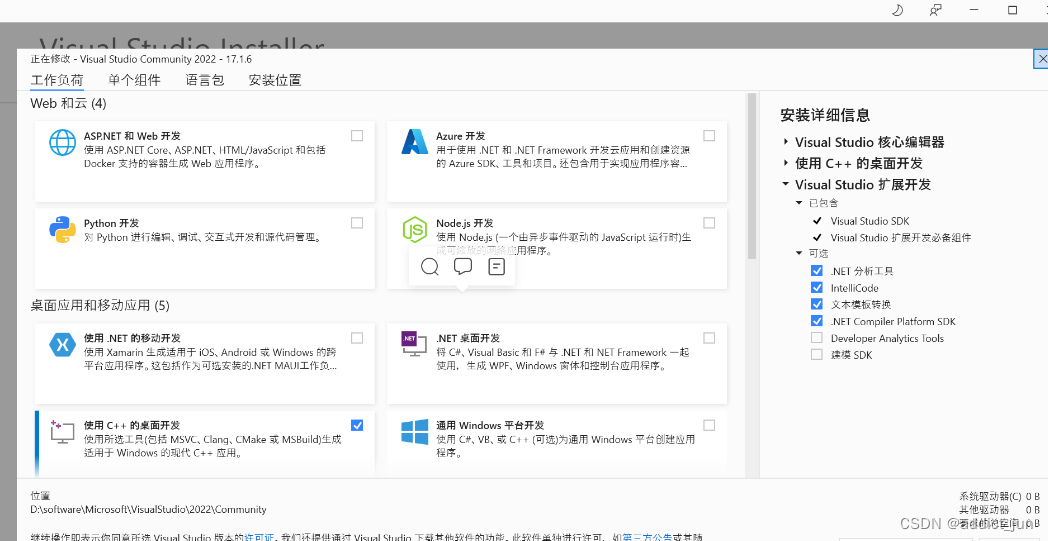Click the .NET desktop development icon
The height and width of the screenshot is (541, 1048).
[x=414, y=344]
